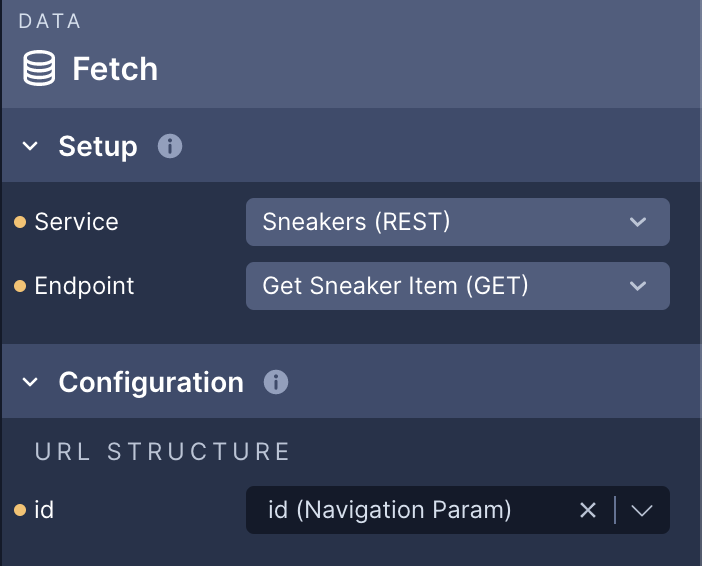This screenshot has height=566, width=702.
Task: Click the Endpoint field label
Action: [84, 286]
